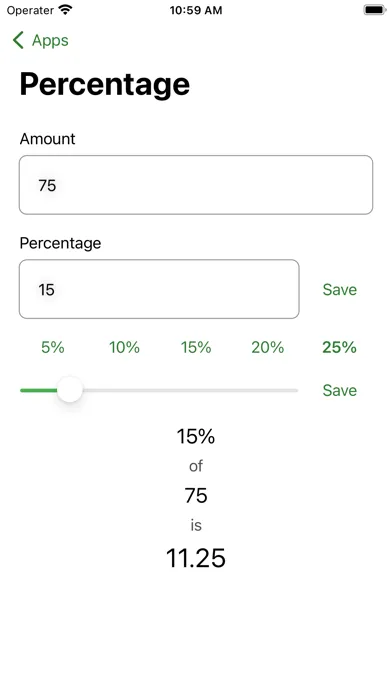This screenshot has height=696, width=392.
Task: Tap the 15% result label
Action: coord(196,436)
